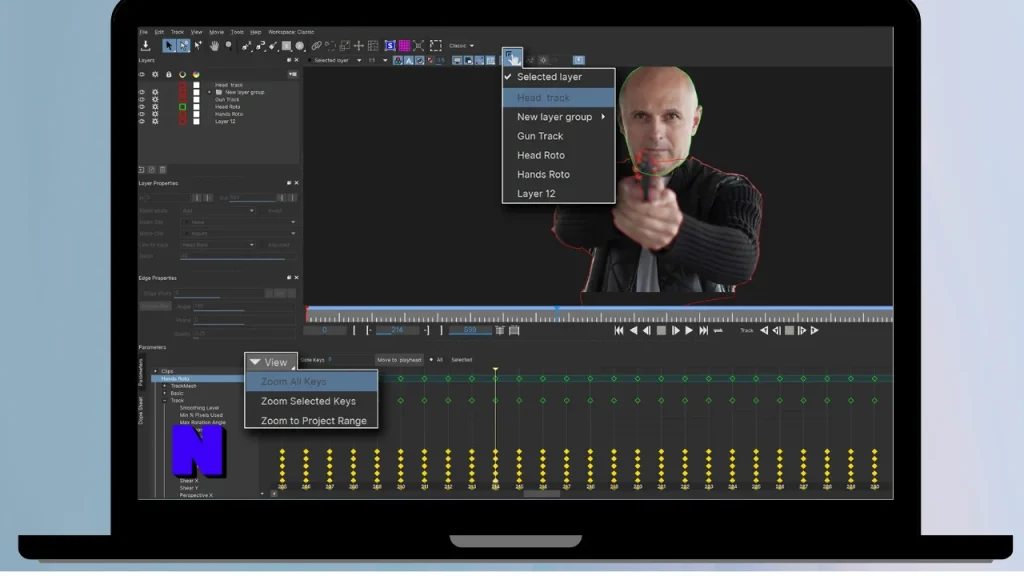Select the arrow Pick tool
The height and width of the screenshot is (576, 1024).
(x=168, y=45)
